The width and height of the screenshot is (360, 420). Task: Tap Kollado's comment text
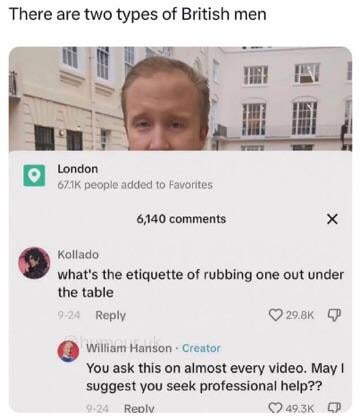[201, 284]
